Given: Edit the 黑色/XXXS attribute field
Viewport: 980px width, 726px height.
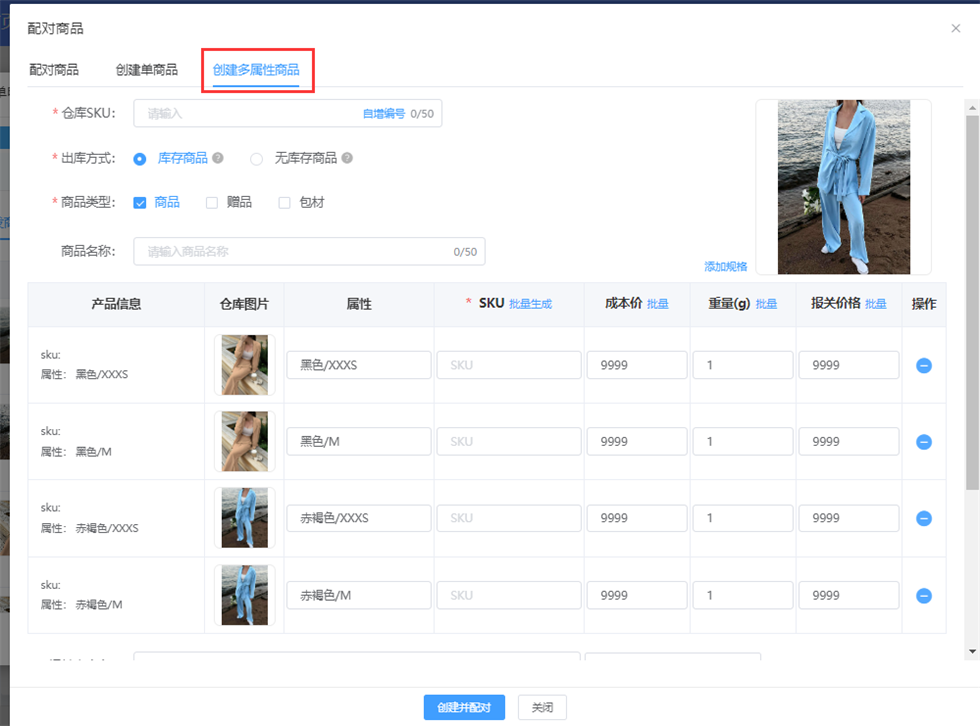Looking at the screenshot, I should point(359,365).
